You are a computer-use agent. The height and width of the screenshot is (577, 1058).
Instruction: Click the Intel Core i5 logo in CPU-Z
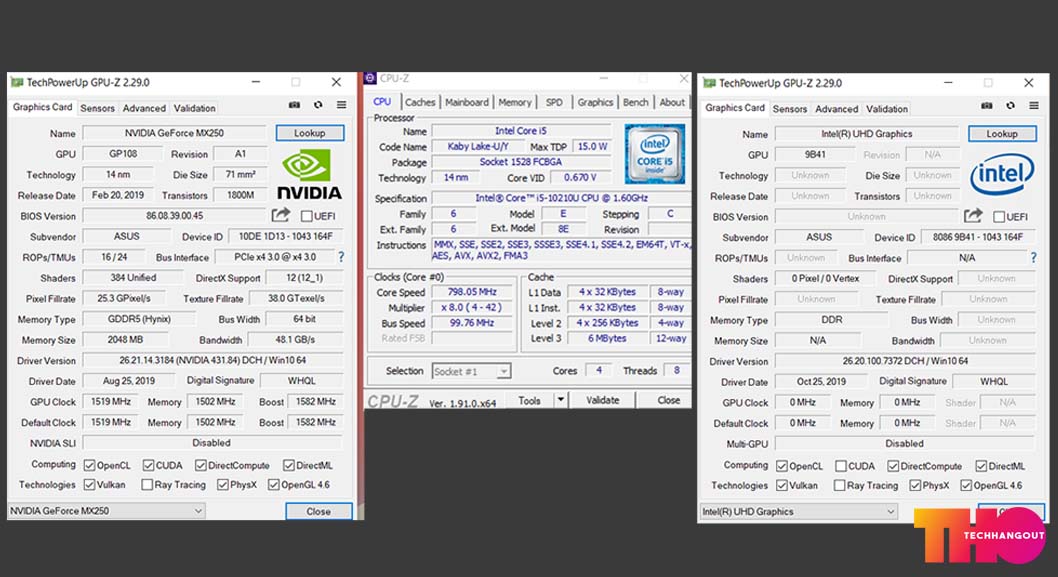[655, 153]
